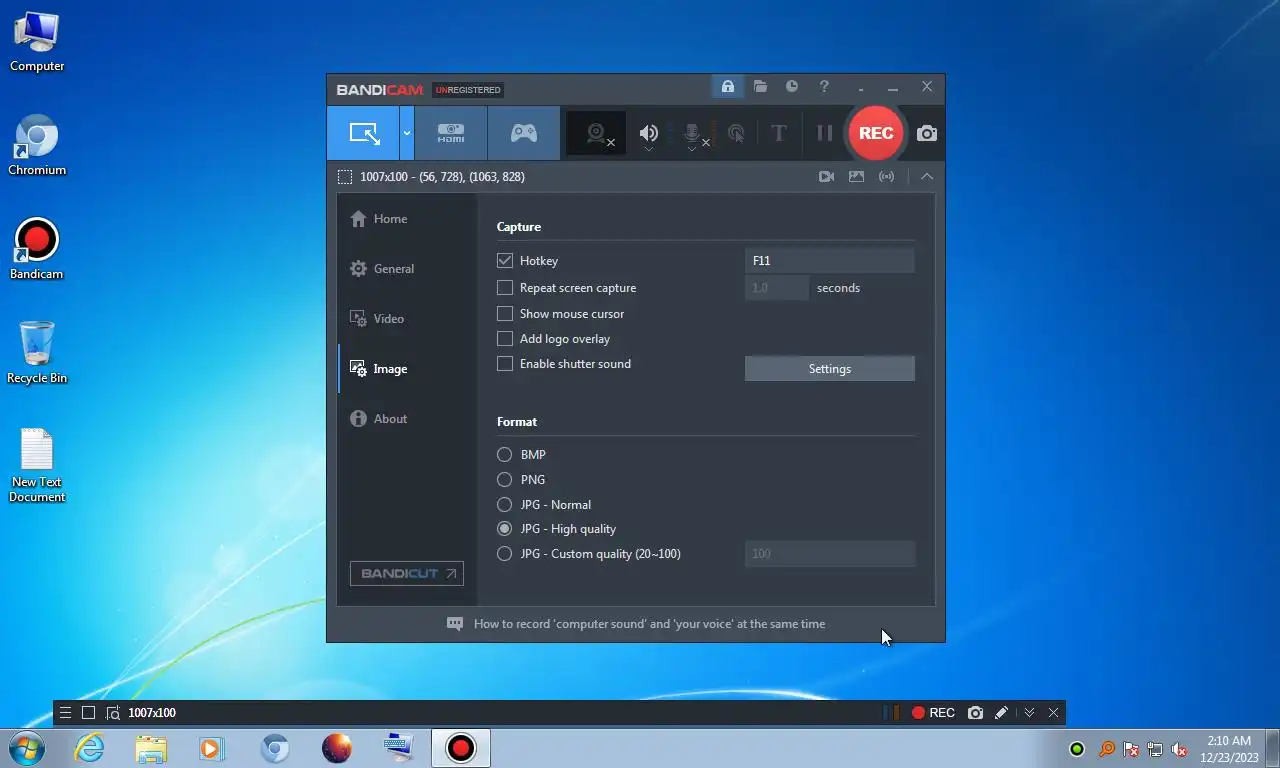The width and height of the screenshot is (1280, 768).
Task: Click the capture bar camera screenshot icon
Action: tap(975, 713)
